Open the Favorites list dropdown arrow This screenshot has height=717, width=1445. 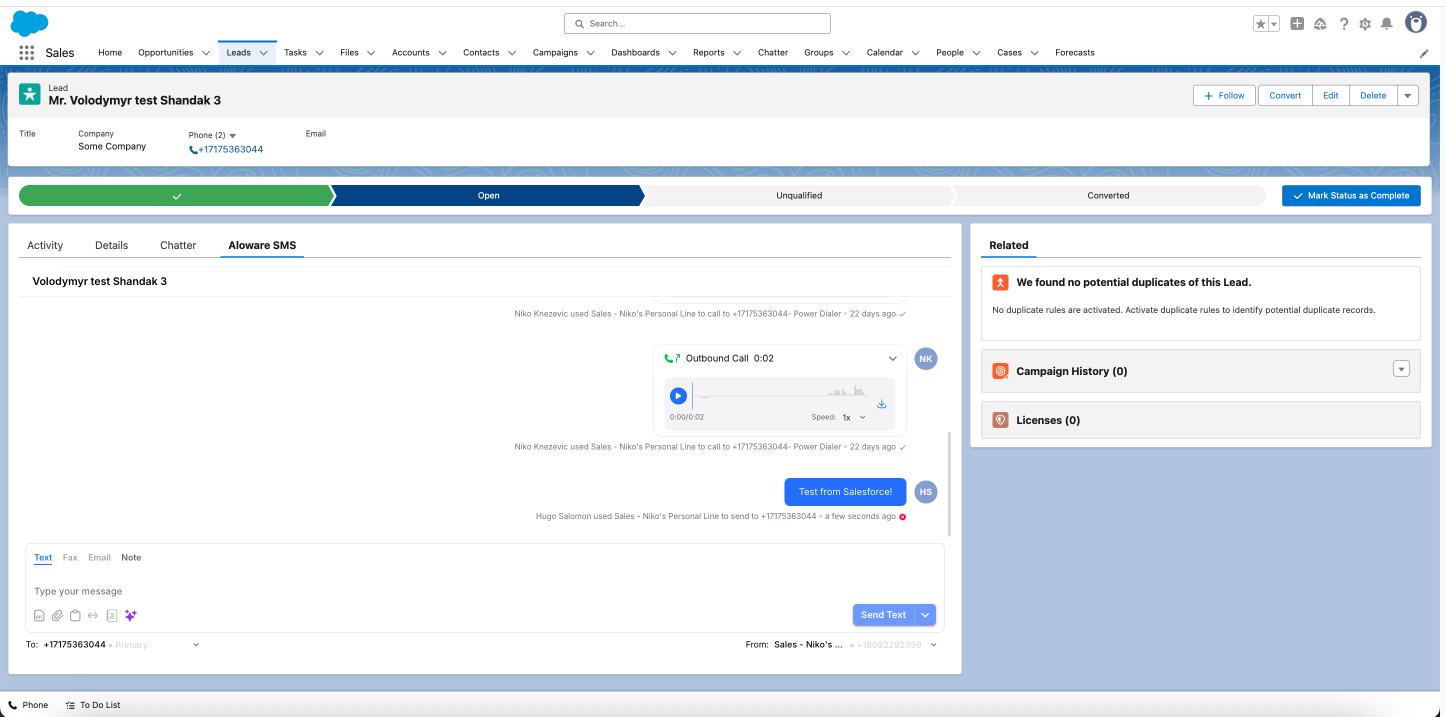click(1274, 23)
